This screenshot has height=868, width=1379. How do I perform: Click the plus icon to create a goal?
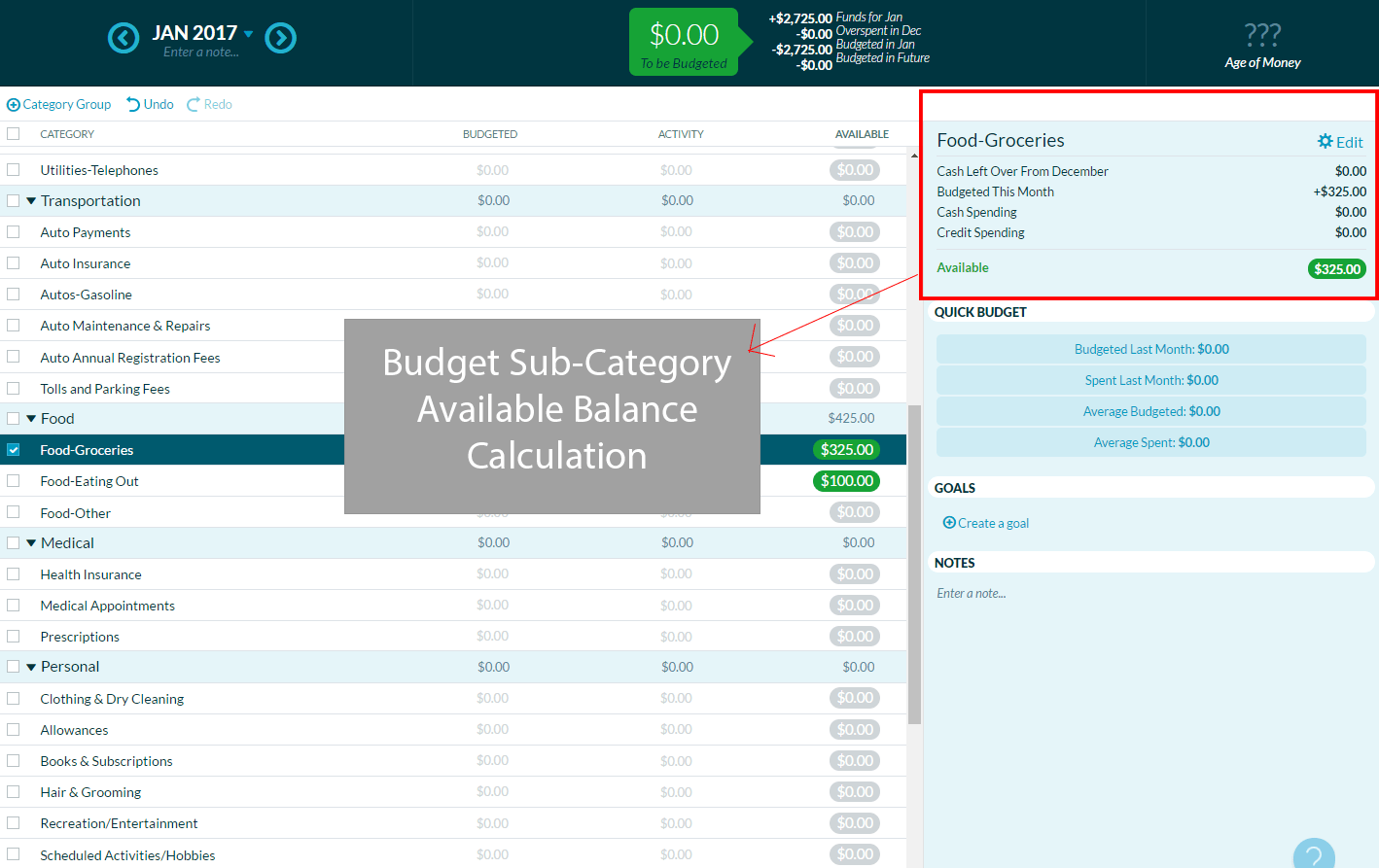click(948, 522)
